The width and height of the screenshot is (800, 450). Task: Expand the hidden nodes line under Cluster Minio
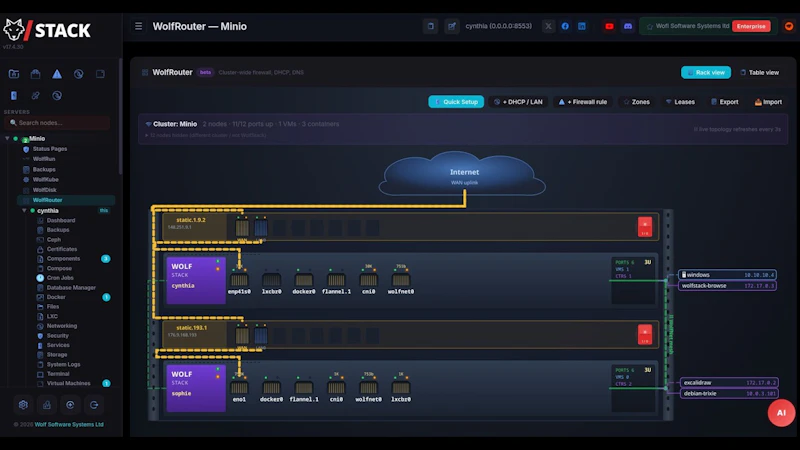tap(206, 135)
